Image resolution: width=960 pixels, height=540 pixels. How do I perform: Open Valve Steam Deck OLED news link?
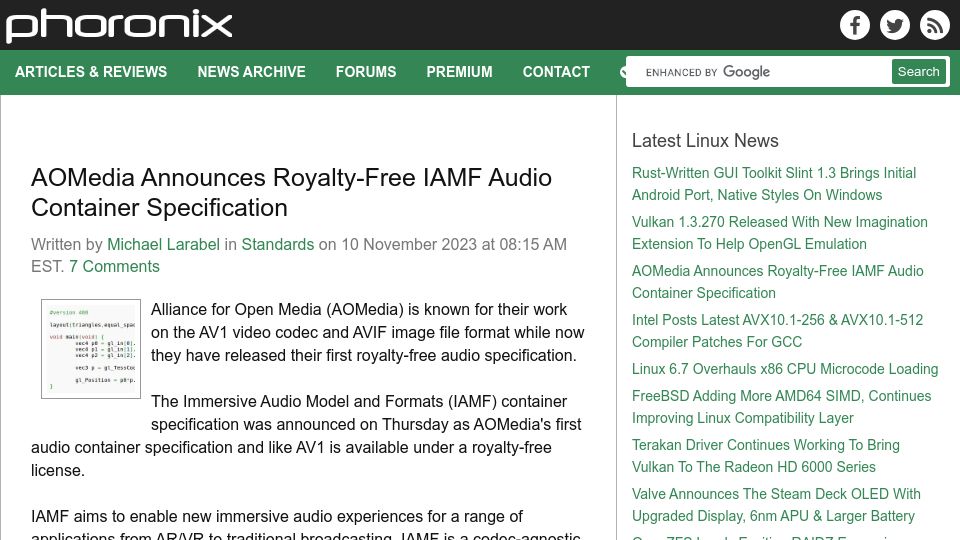[x=776, y=504]
